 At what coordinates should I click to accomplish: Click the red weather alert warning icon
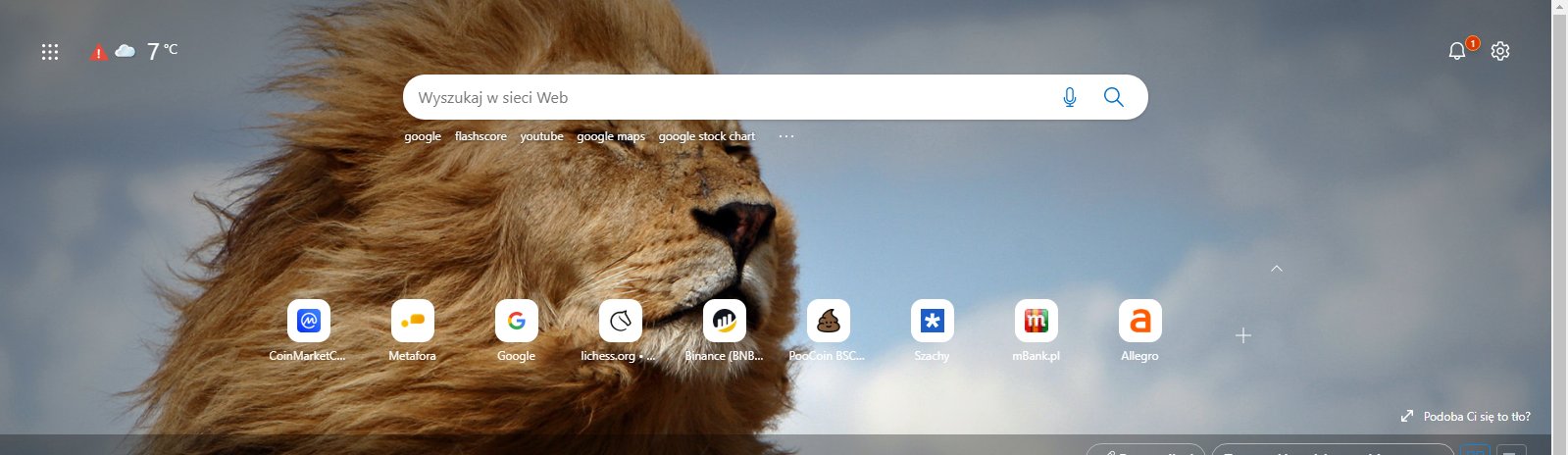[x=98, y=53]
